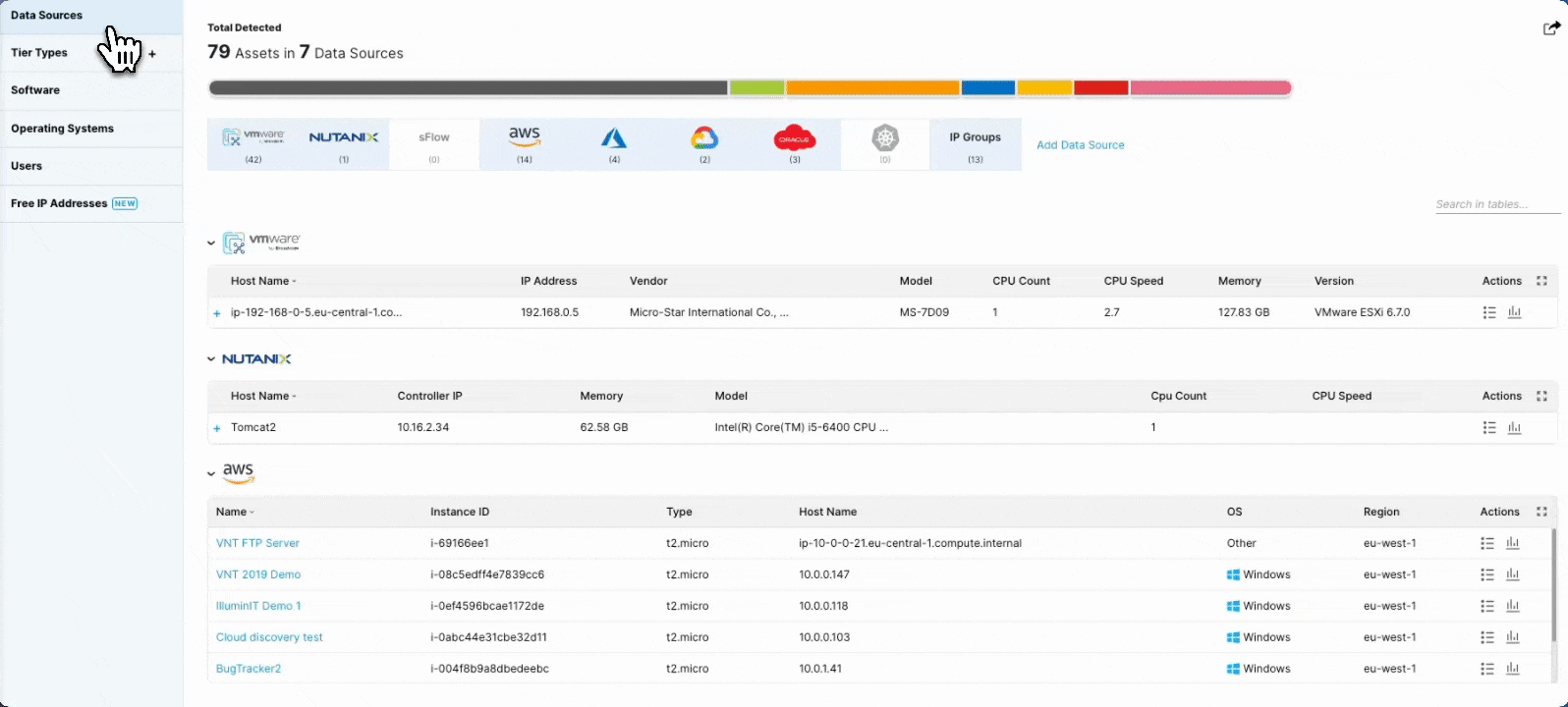Select the Azure data source tile
The height and width of the screenshot is (707, 1568).
coord(614,144)
